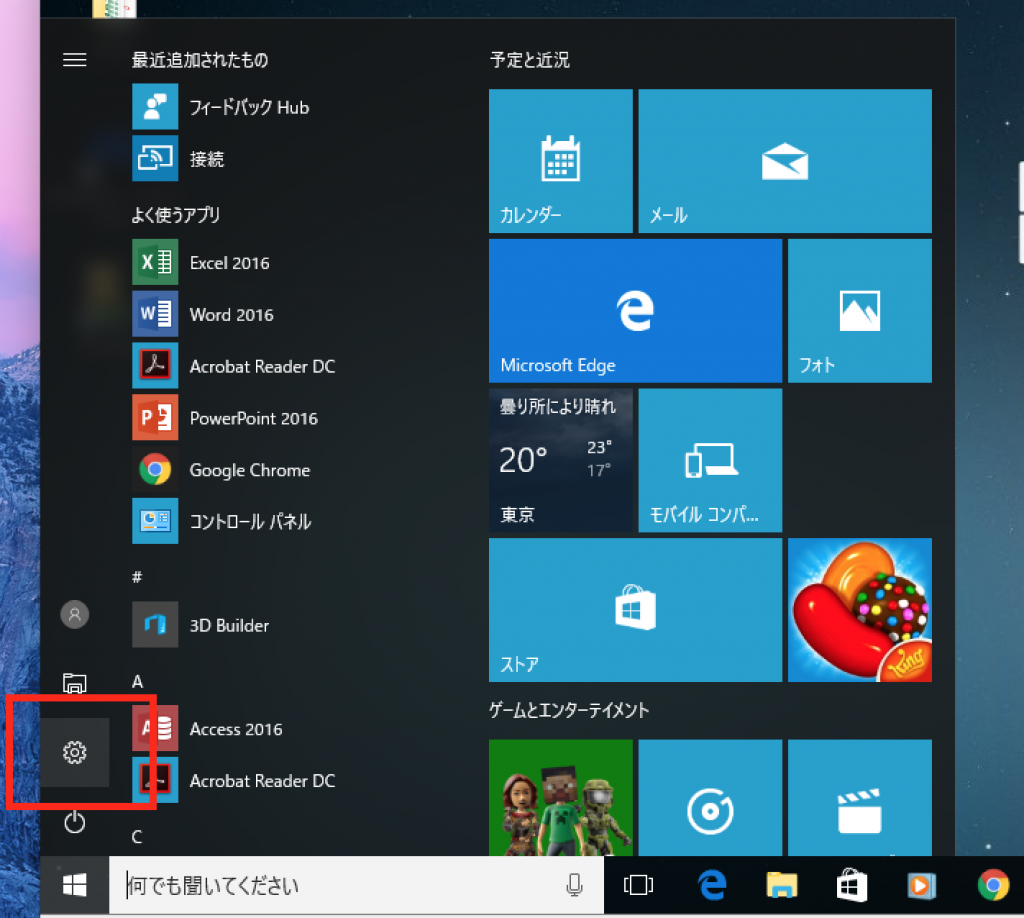
Task: Launch Word 2016
Action: (230, 314)
